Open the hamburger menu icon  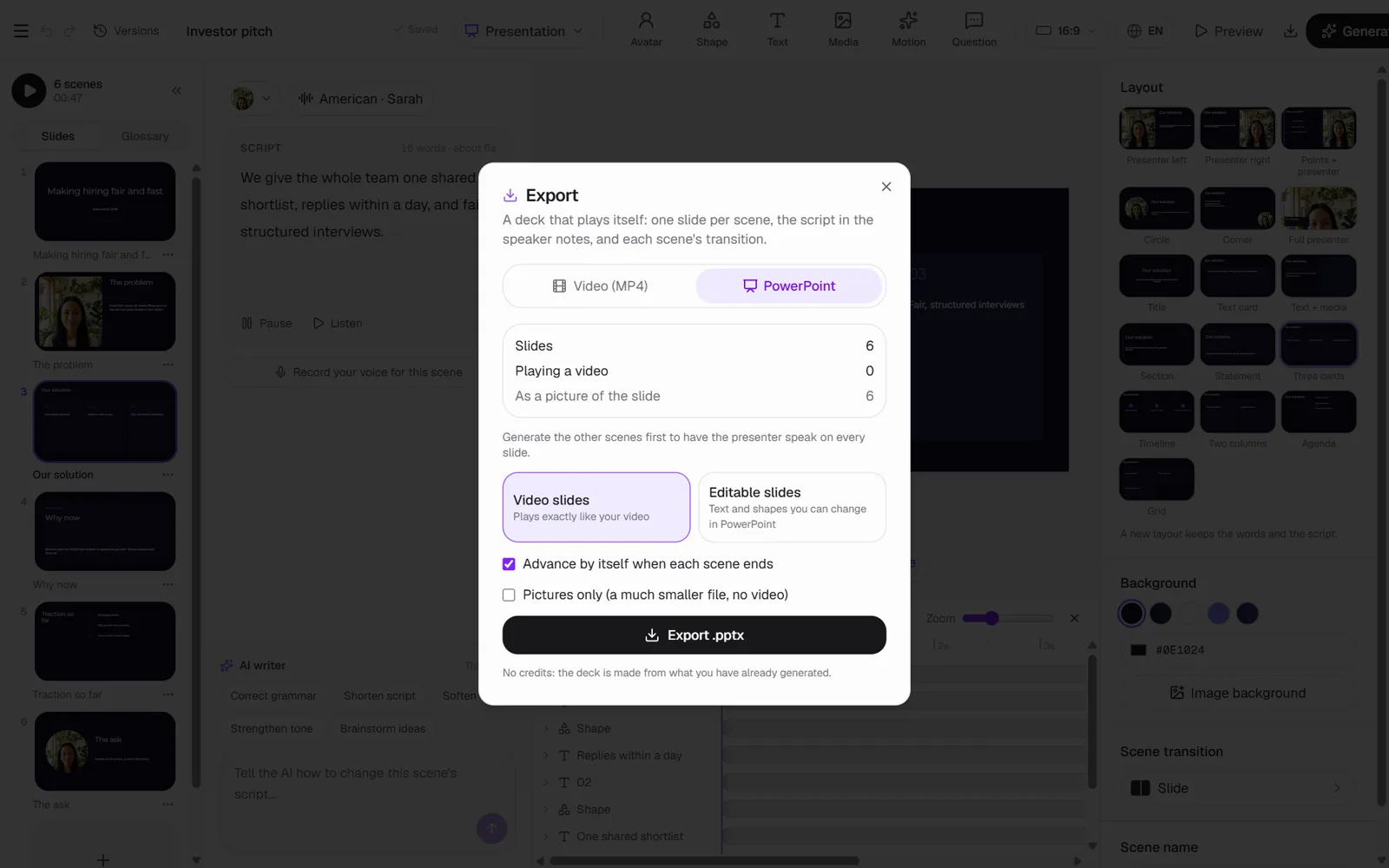tap(21, 31)
